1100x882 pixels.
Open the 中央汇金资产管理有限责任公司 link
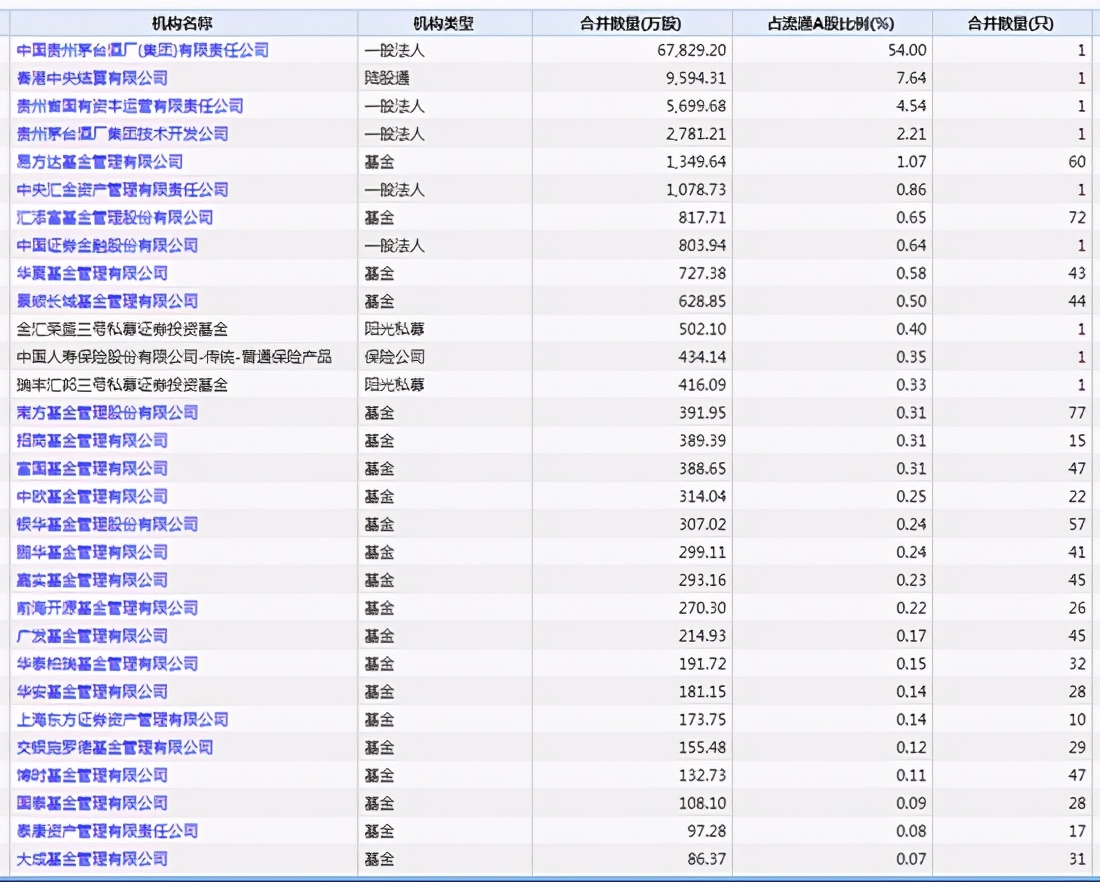[x=122, y=189]
